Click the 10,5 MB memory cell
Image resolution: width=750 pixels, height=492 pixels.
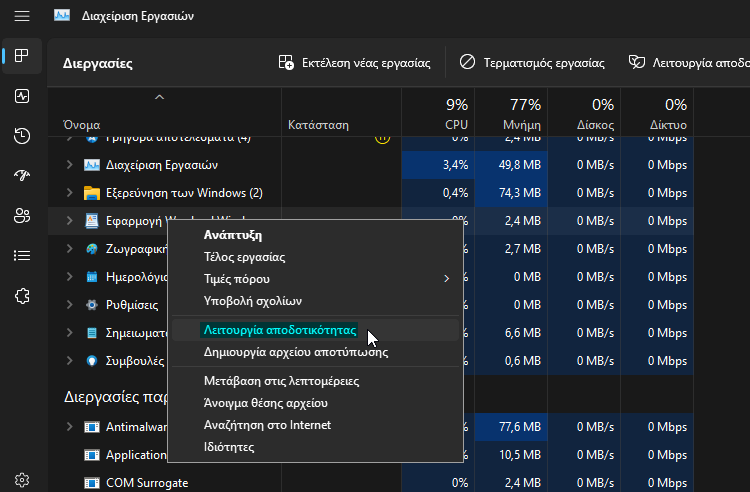coord(511,455)
